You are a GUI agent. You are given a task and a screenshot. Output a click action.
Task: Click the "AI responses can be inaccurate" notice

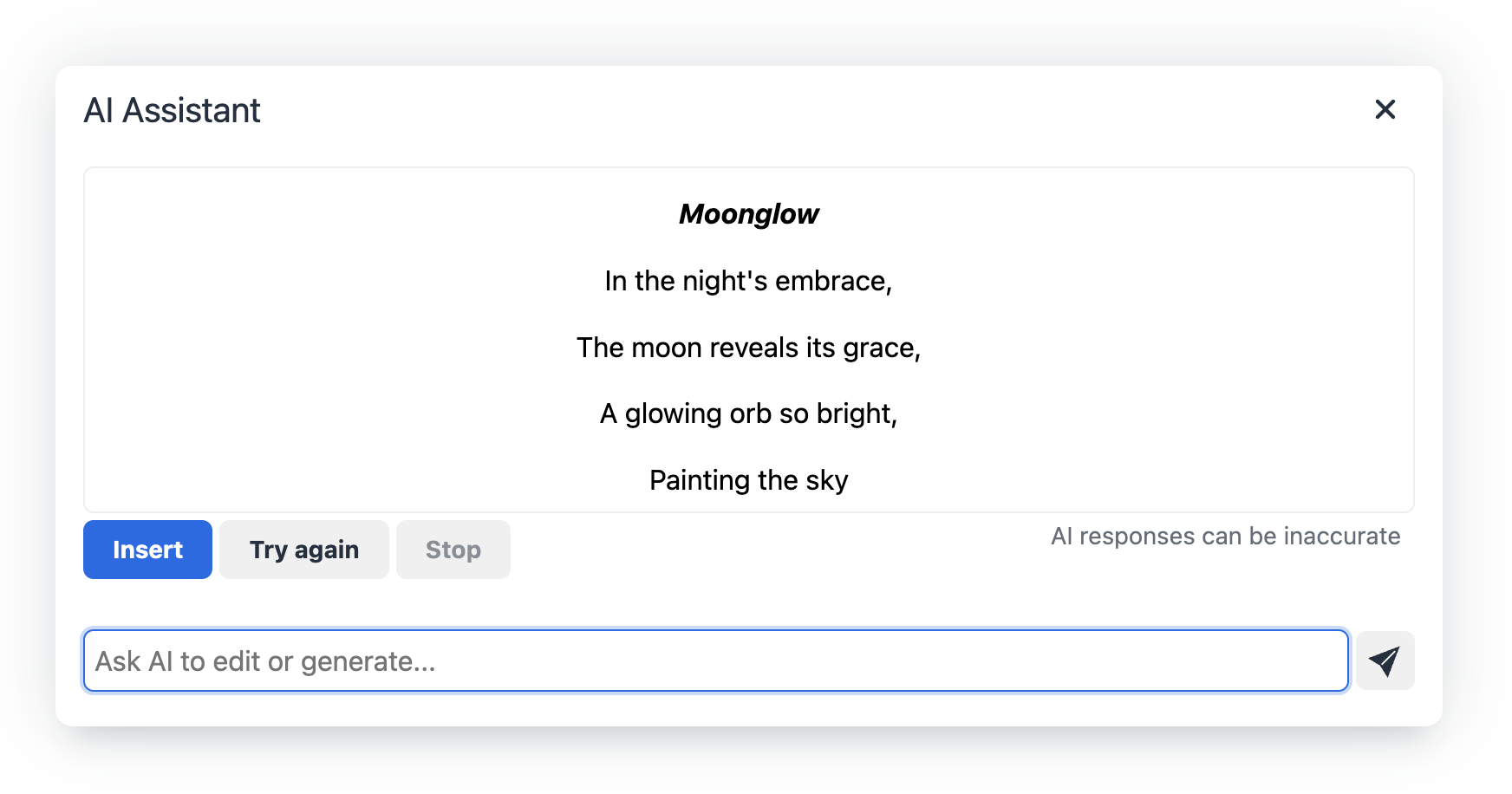pos(1225,537)
